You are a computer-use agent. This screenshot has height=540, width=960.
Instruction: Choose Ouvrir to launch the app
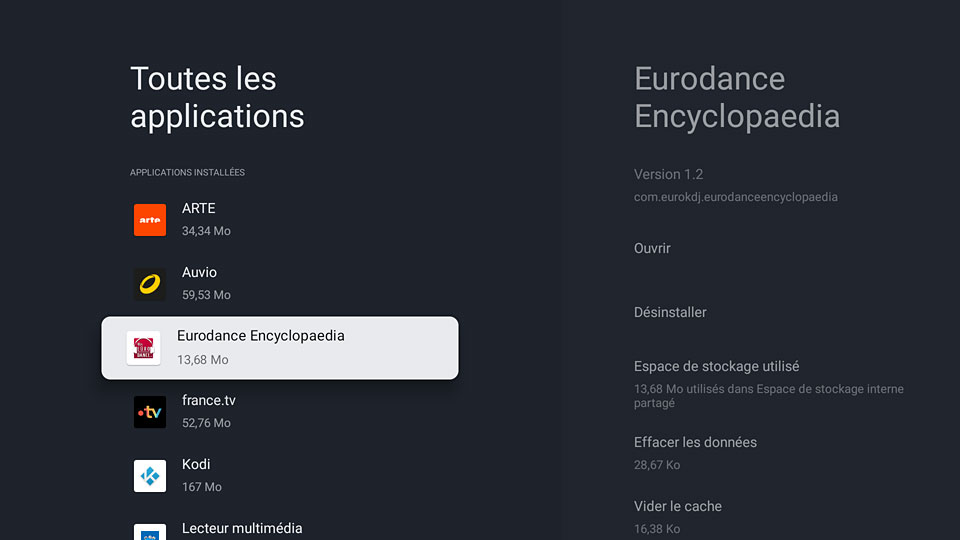(x=652, y=248)
